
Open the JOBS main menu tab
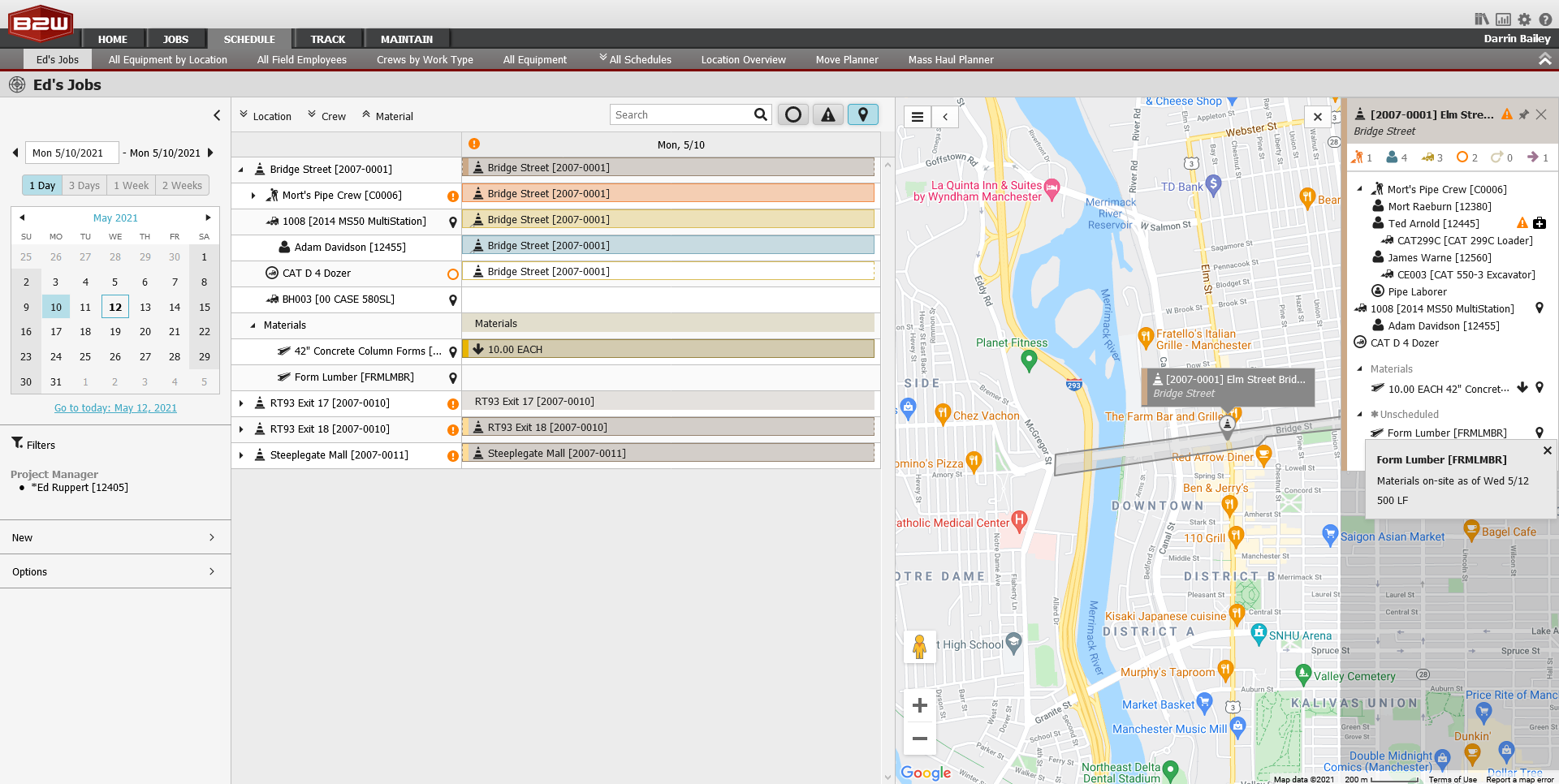click(x=175, y=39)
